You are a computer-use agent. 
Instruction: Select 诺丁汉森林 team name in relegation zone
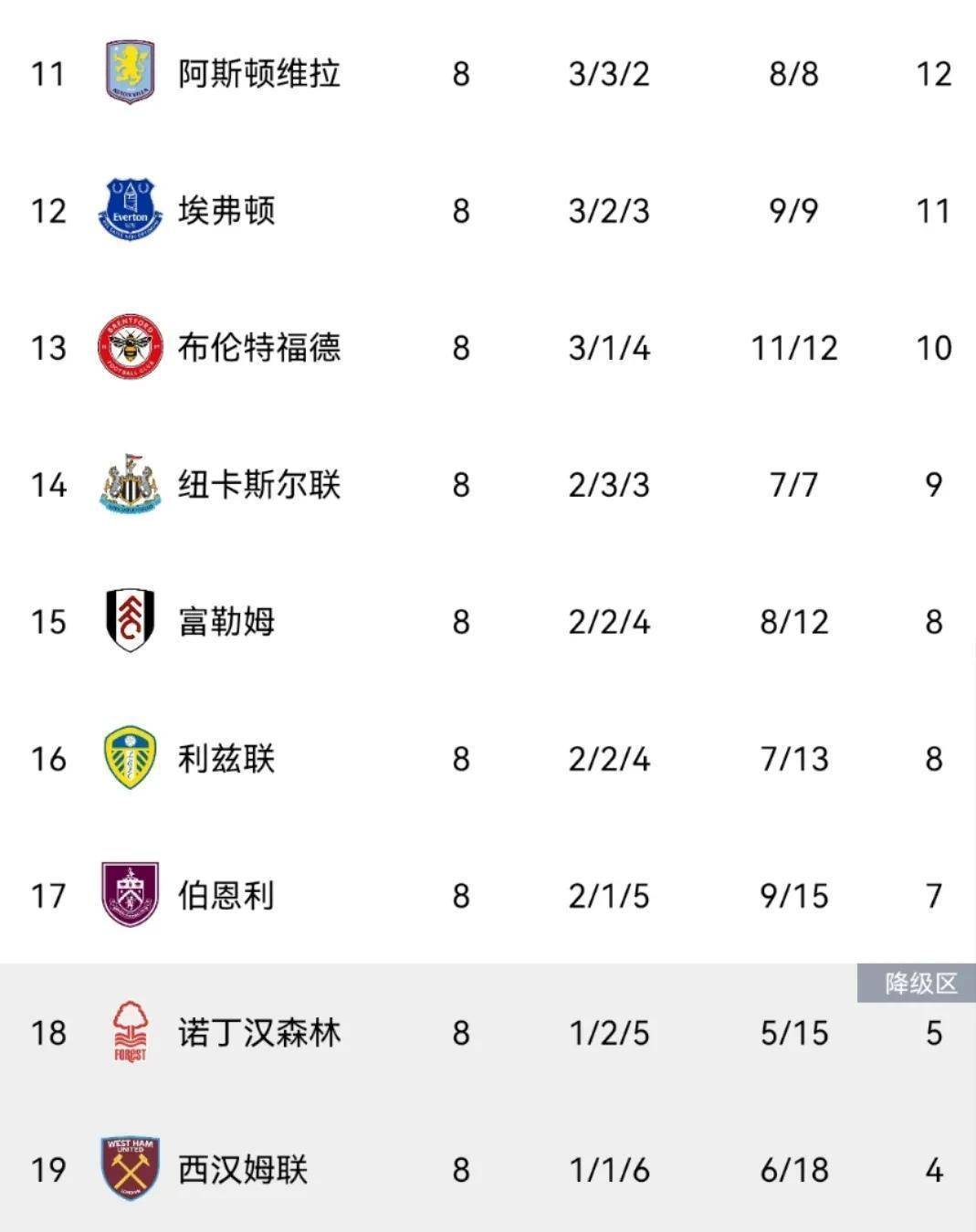click(258, 1032)
